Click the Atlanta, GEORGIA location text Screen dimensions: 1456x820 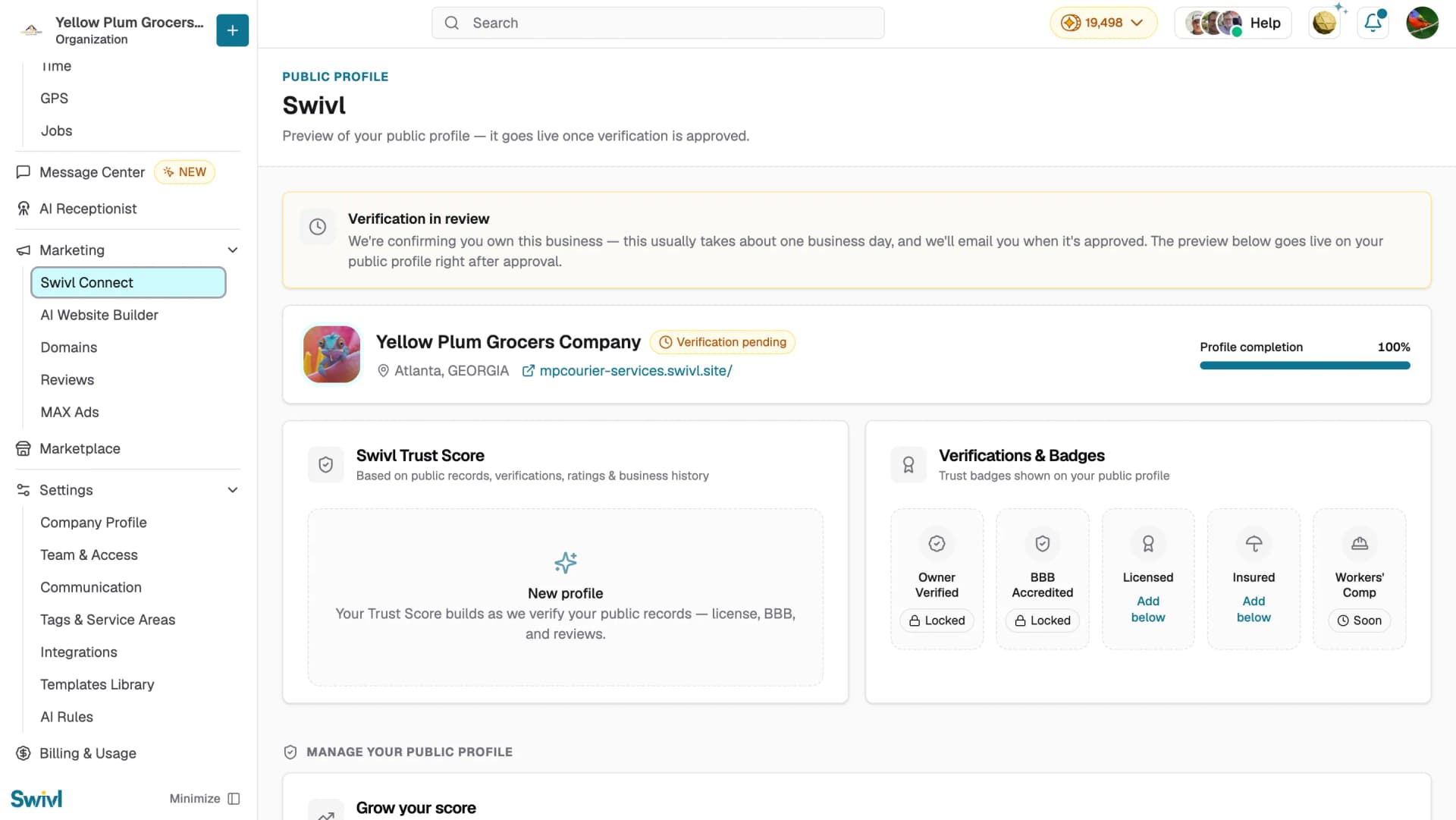tap(451, 371)
